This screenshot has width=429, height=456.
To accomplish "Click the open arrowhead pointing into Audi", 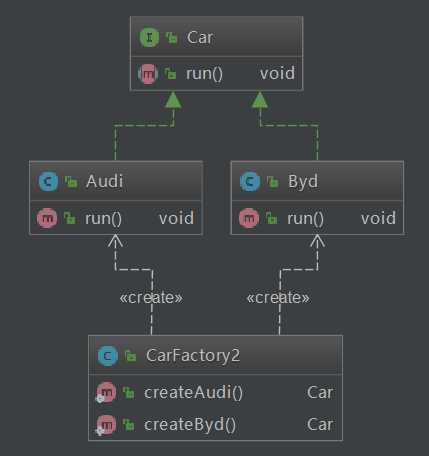I will (x=115, y=241).
